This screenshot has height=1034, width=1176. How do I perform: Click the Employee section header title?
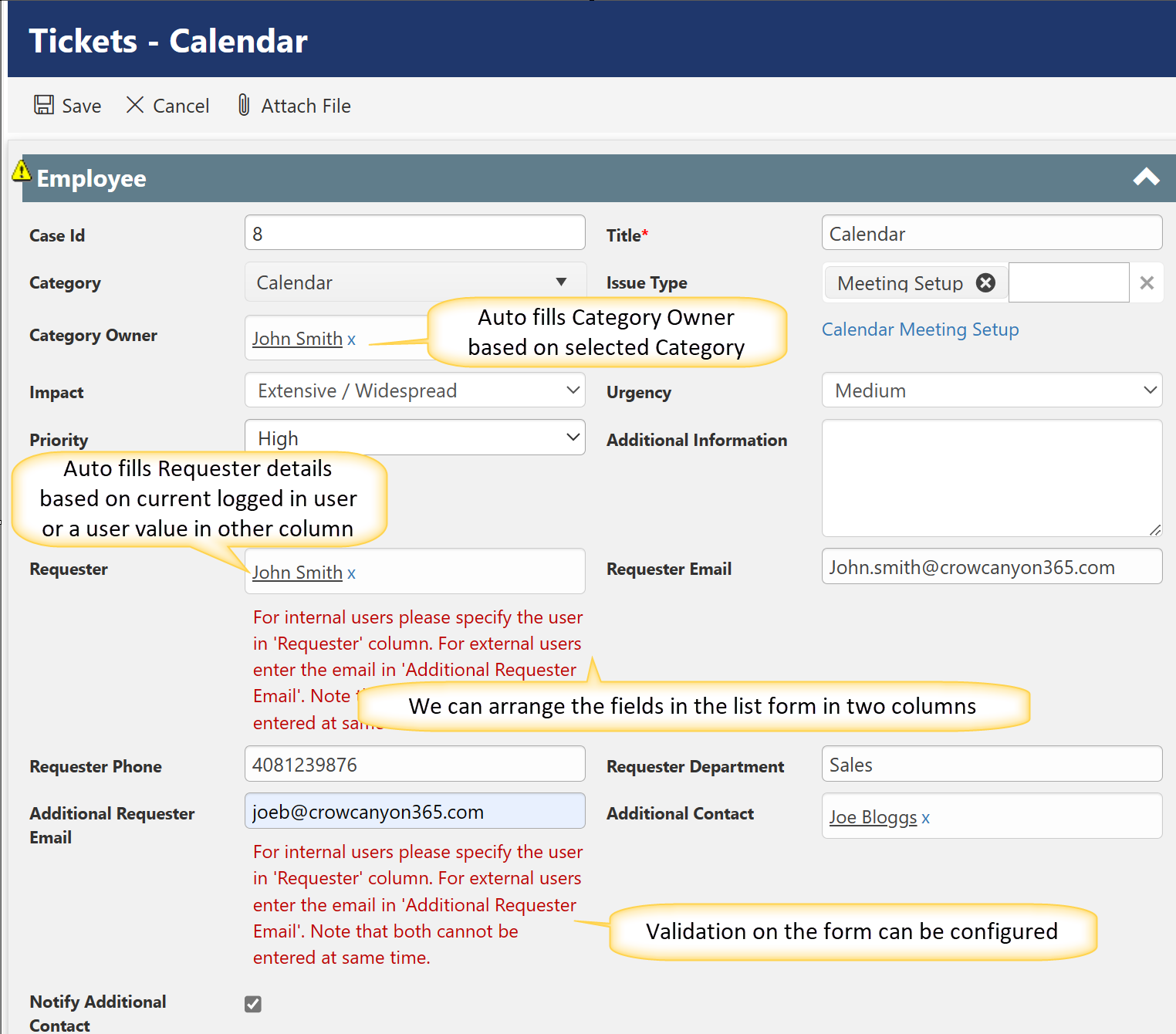pos(91,178)
